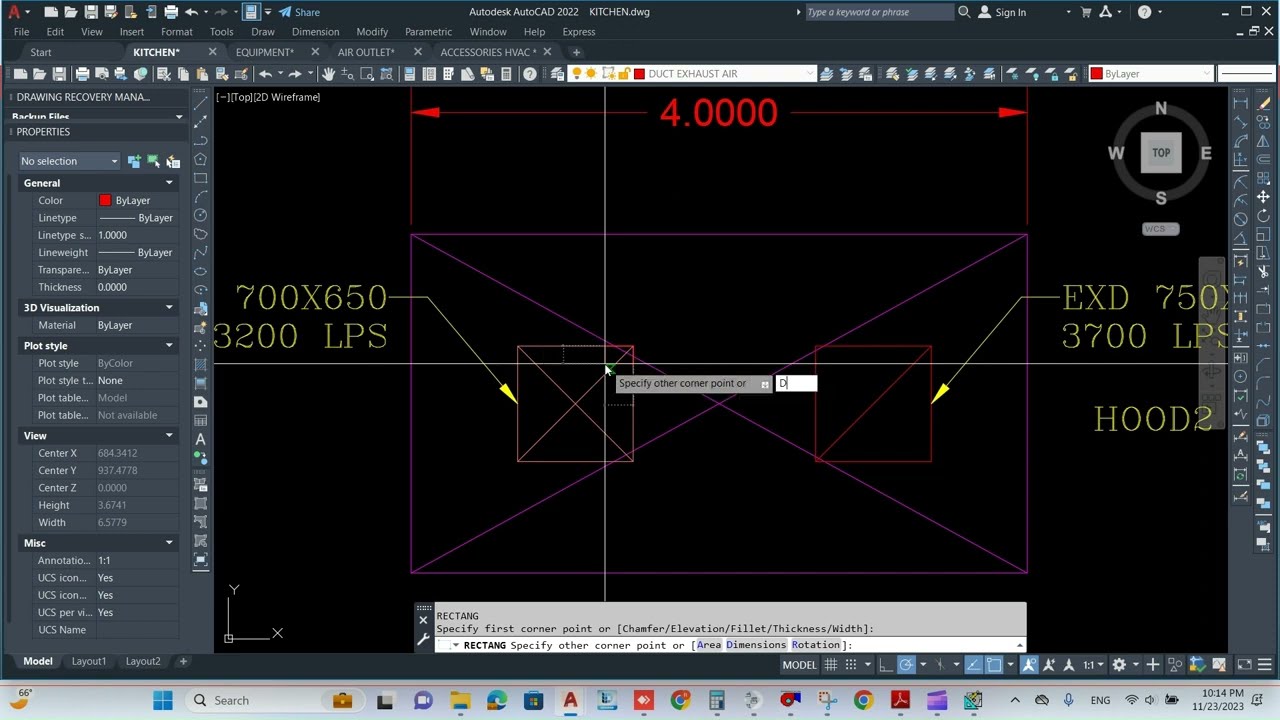This screenshot has height=720, width=1280.
Task: Click the New drawing icon
Action: (20, 74)
